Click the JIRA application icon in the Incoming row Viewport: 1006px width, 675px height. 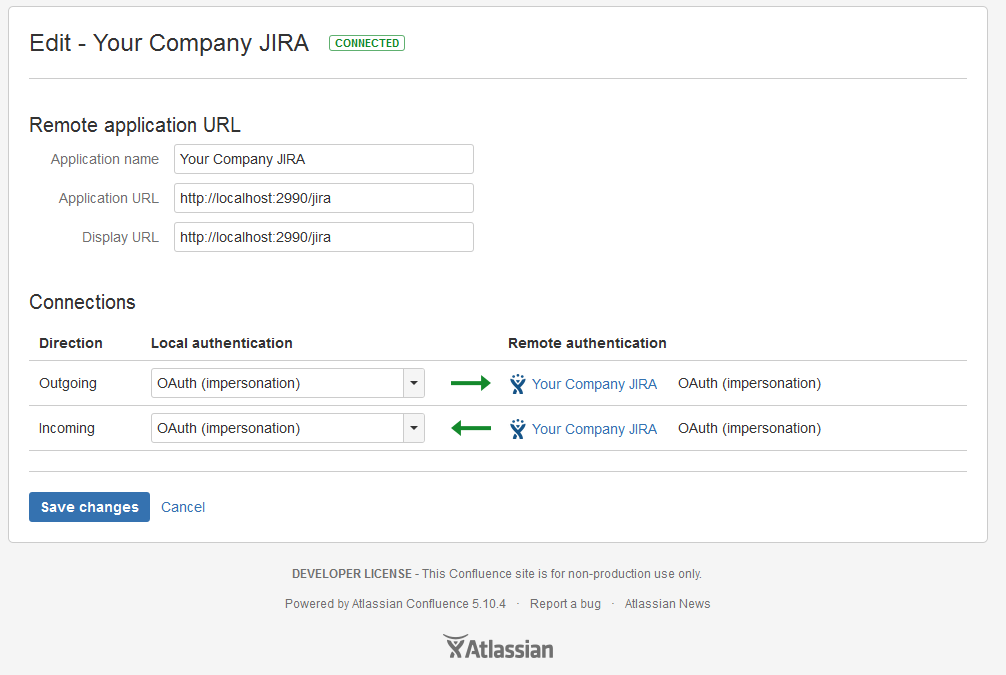(x=518, y=428)
